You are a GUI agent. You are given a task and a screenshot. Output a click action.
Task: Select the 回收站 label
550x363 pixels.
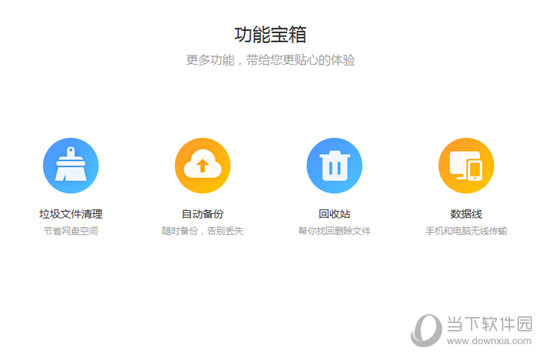tap(335, 214)
